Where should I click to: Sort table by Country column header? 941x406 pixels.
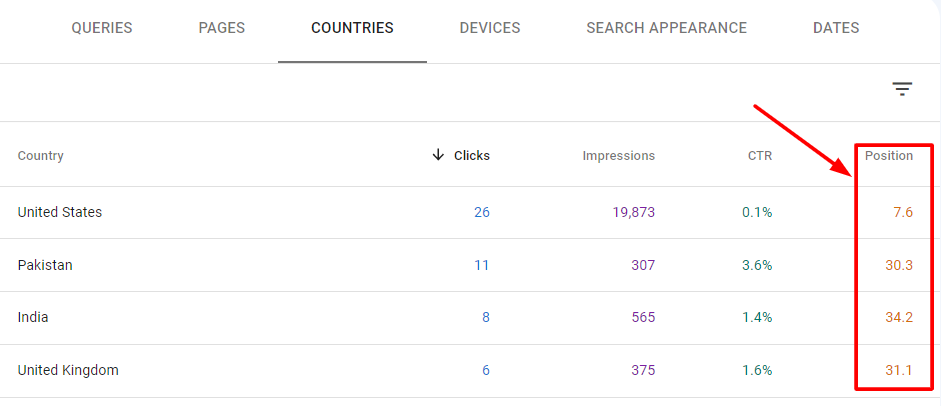pyautogui.click(x=41, y=156)
